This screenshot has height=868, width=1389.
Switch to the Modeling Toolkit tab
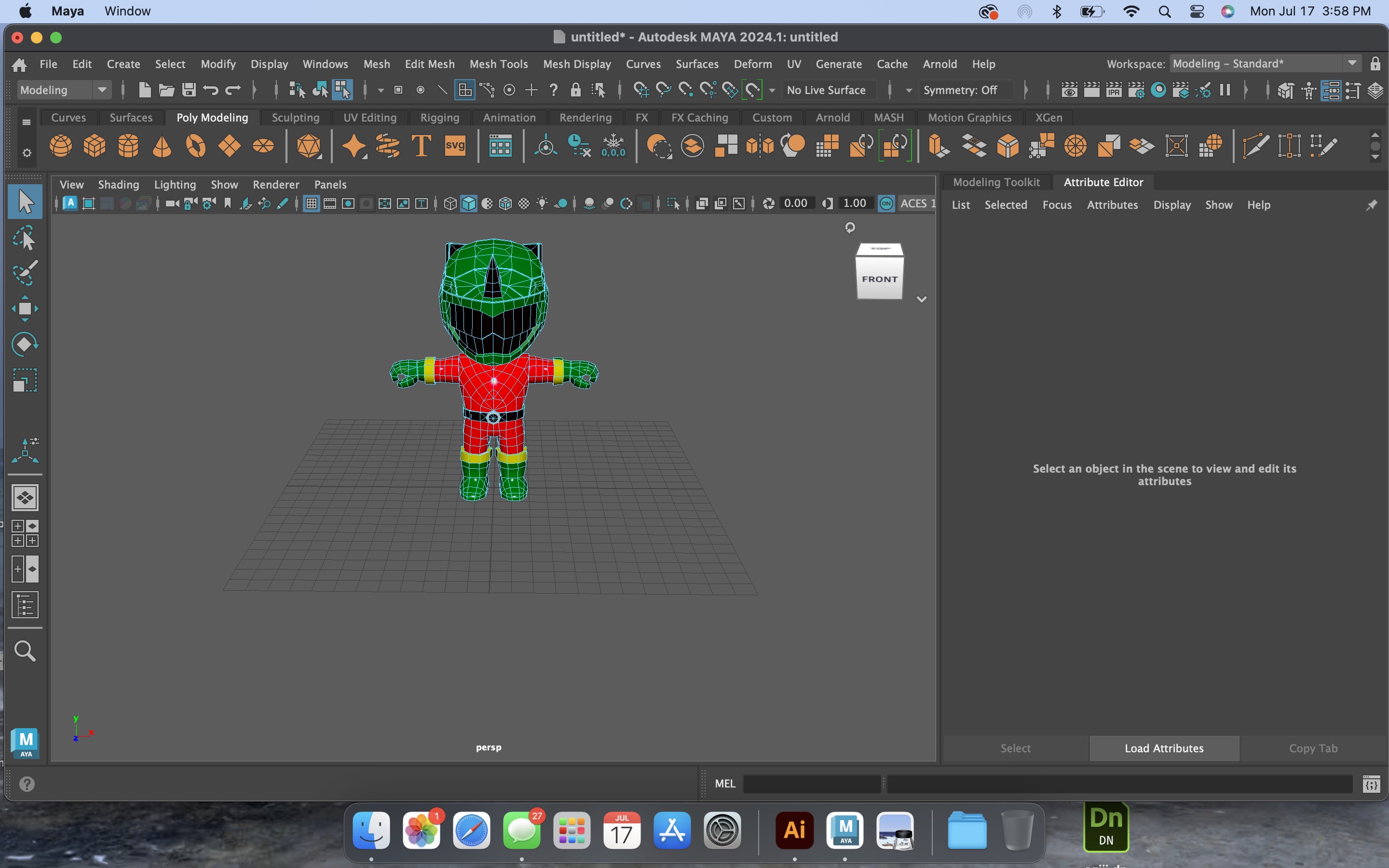996,182
